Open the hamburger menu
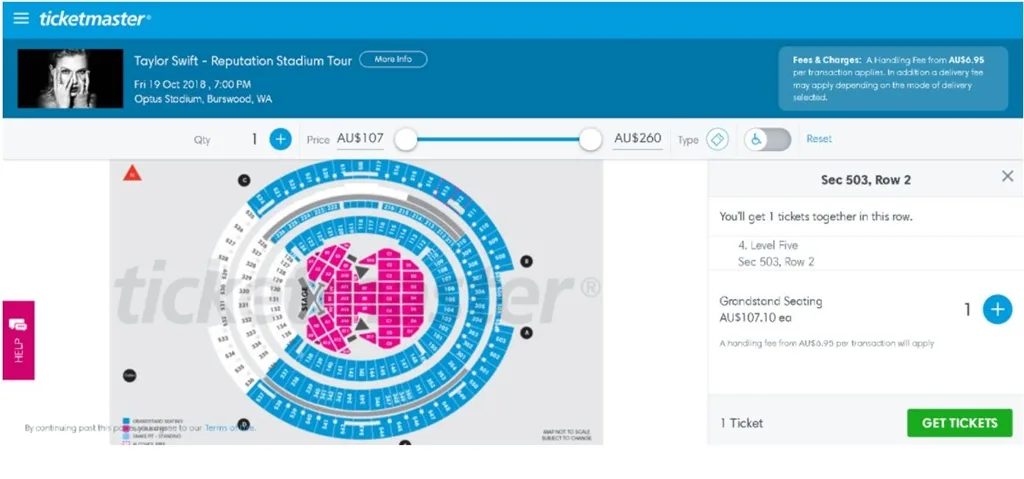The image size is (1024, 479). tap(21, 18)
